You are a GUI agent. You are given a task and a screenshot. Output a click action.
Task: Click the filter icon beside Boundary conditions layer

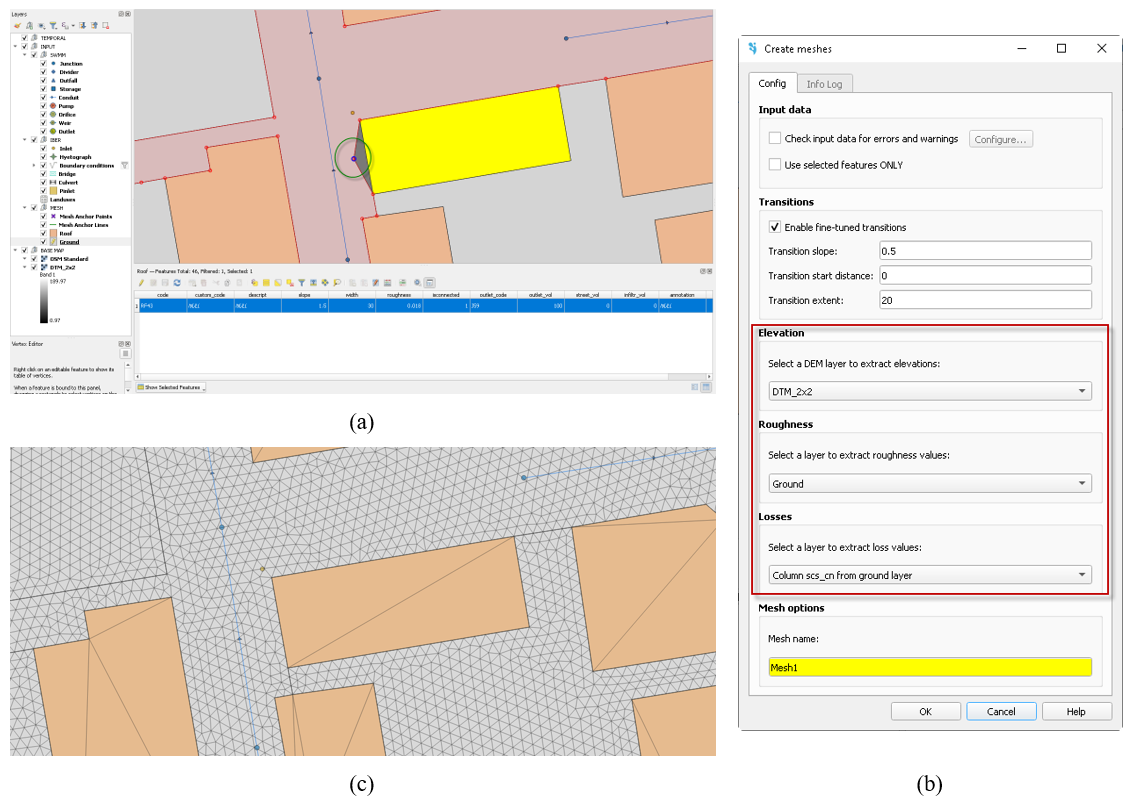point(124,165)
